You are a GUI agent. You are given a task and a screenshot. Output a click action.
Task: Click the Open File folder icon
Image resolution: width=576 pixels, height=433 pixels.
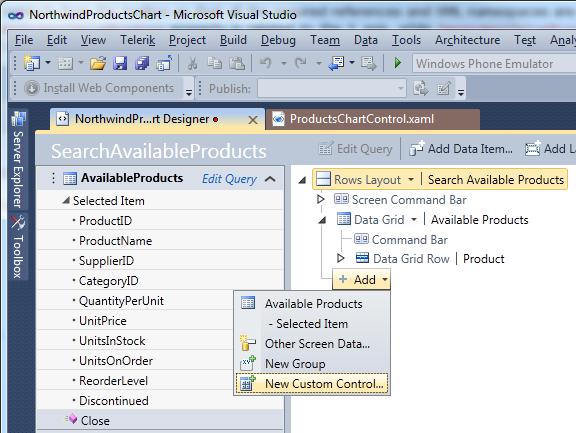[x=98, y=64]
